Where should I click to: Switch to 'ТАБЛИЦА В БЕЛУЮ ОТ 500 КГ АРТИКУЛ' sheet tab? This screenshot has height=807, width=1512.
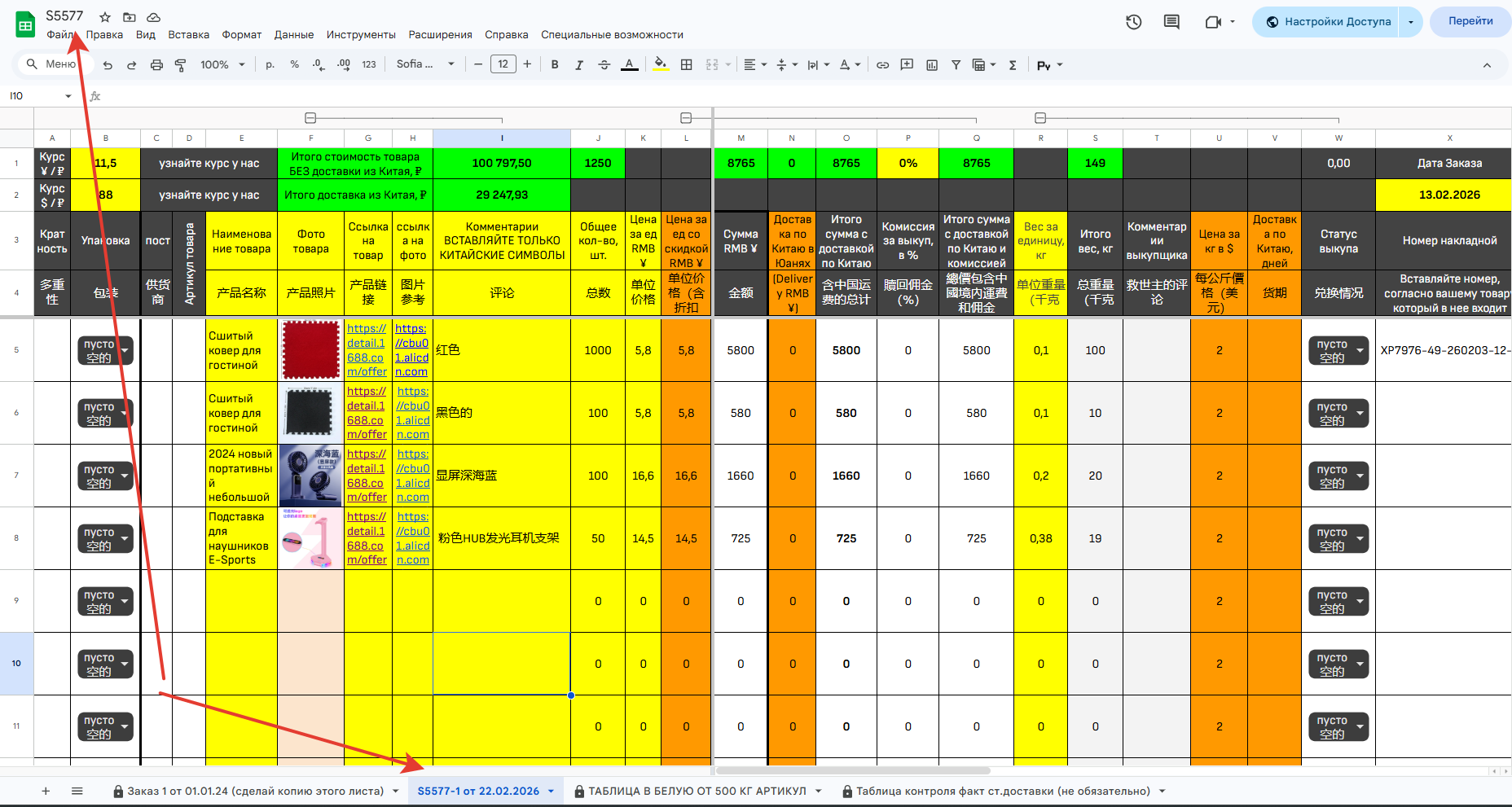coord(697,791)
